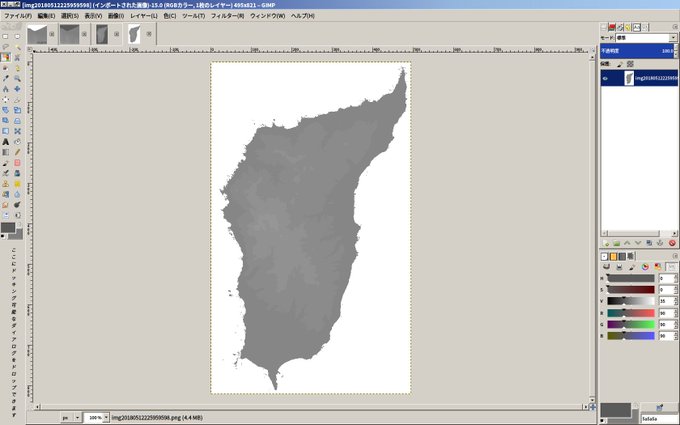Screen dimensions: 680x425
Task: Open the ウィンドウ(W) menu
Action: click(x=268, y=16)
